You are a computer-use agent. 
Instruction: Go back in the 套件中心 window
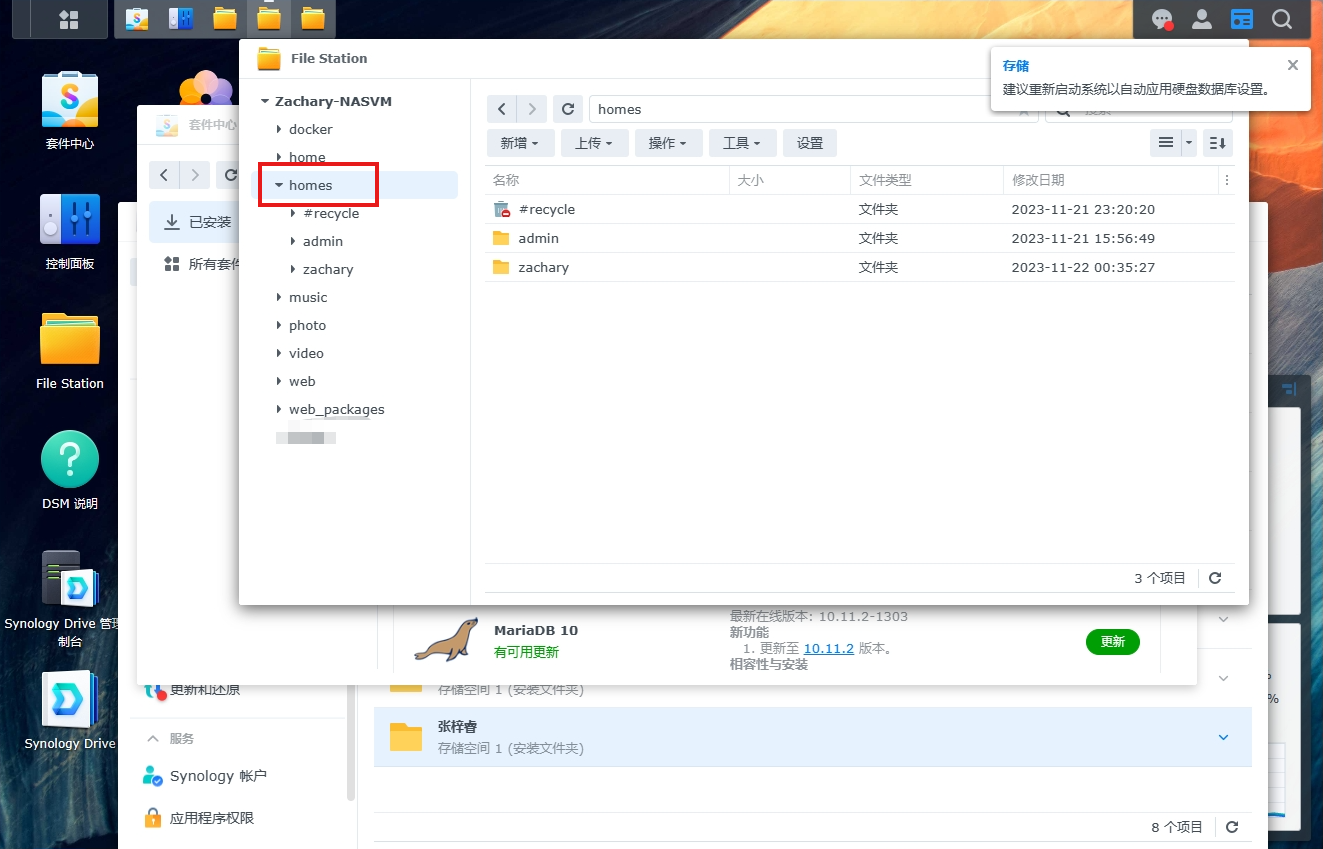164,175
